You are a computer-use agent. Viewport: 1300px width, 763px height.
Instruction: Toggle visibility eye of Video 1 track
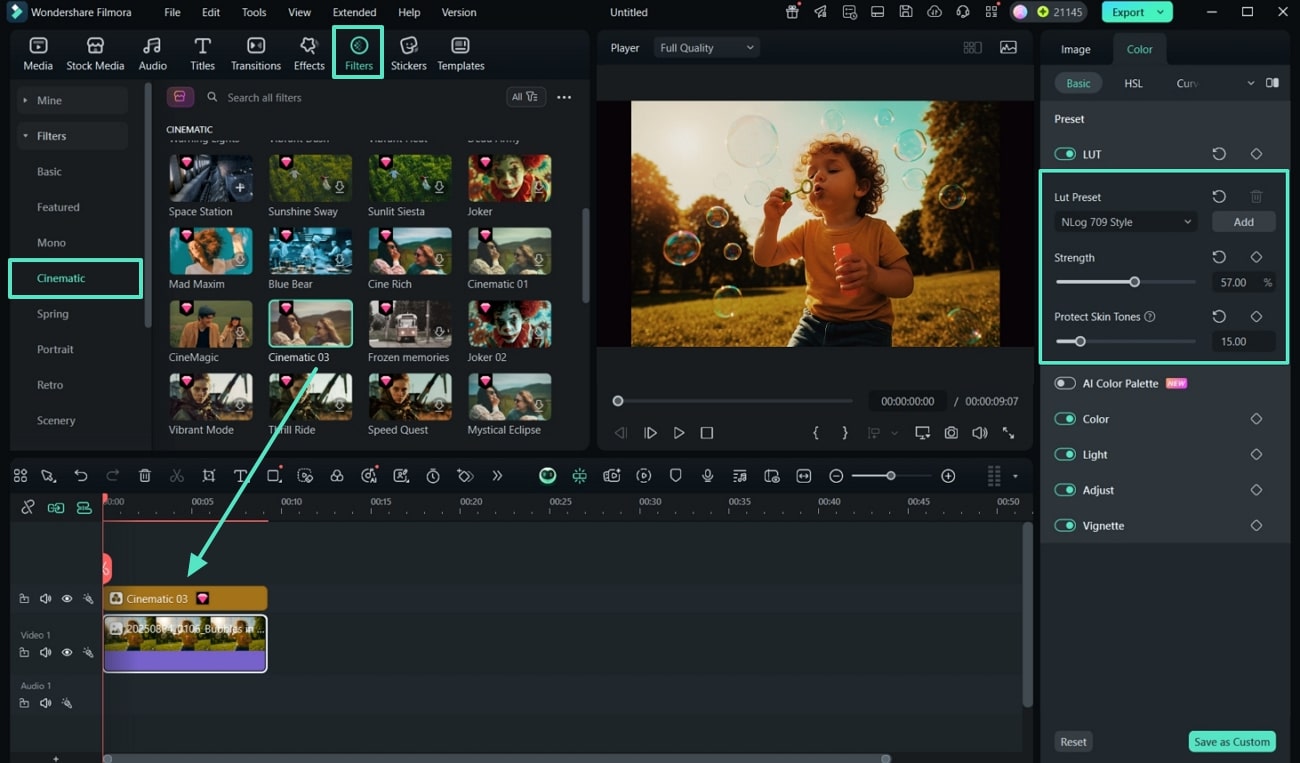click(67, 652)
